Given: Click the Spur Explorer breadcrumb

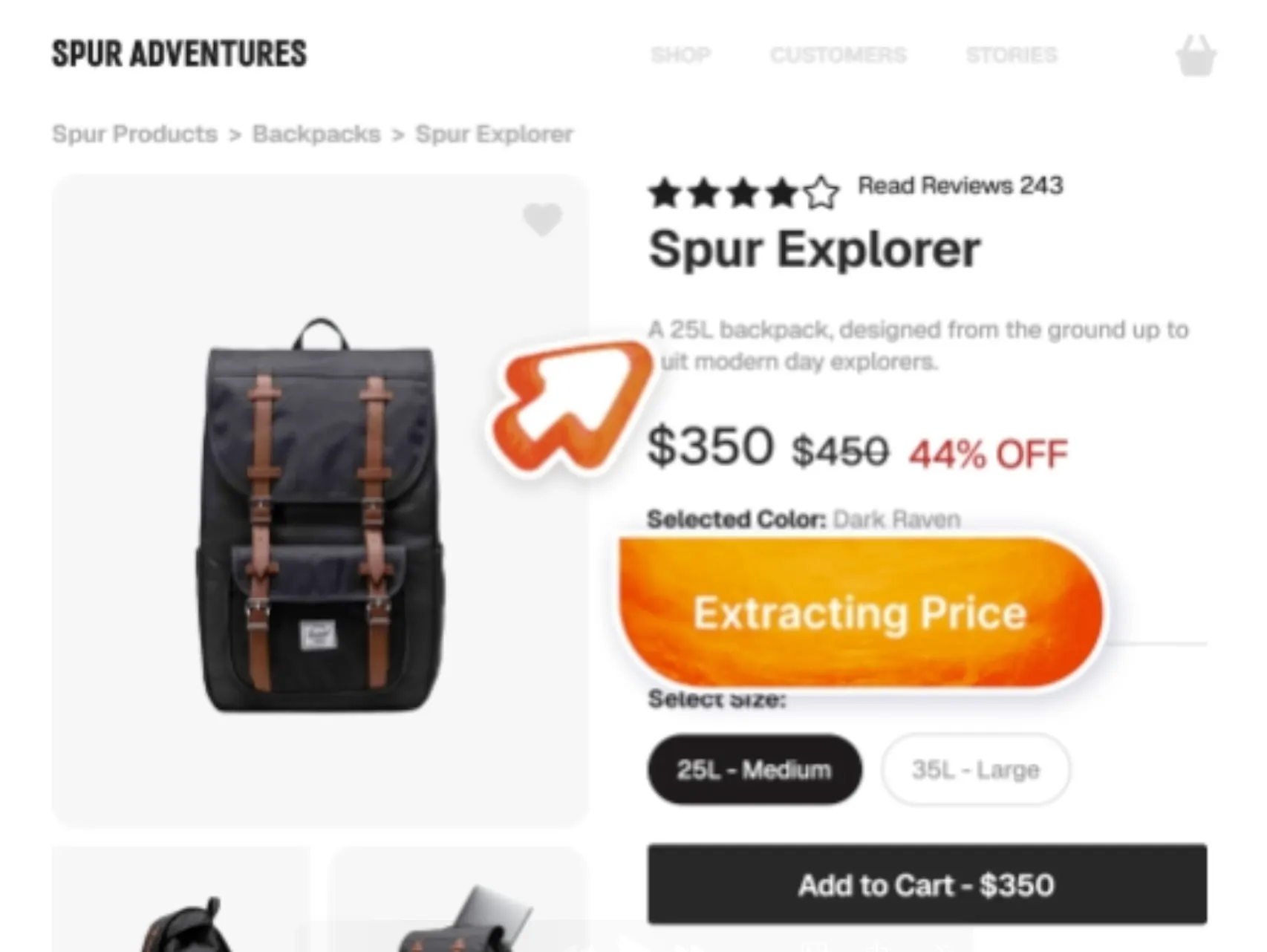Looking at the screenshot, I should coord(494,134).
